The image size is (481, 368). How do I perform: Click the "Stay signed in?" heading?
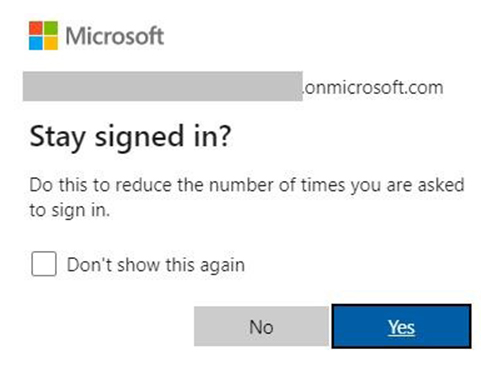pos(130,137)
